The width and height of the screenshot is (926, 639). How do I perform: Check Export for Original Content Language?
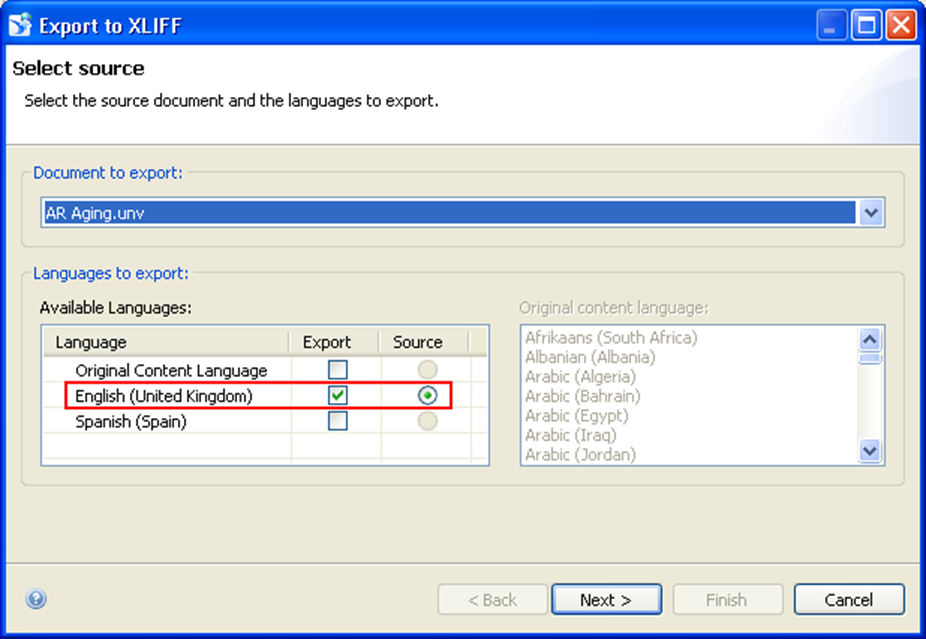[338, 370]
